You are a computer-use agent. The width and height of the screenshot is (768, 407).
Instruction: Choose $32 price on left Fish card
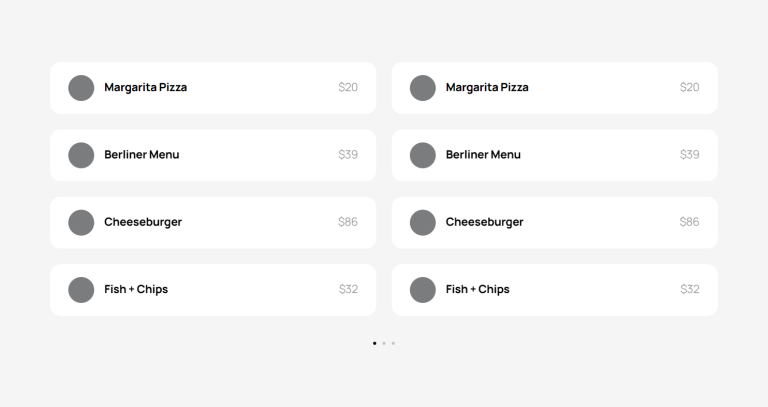click(348, 289)
